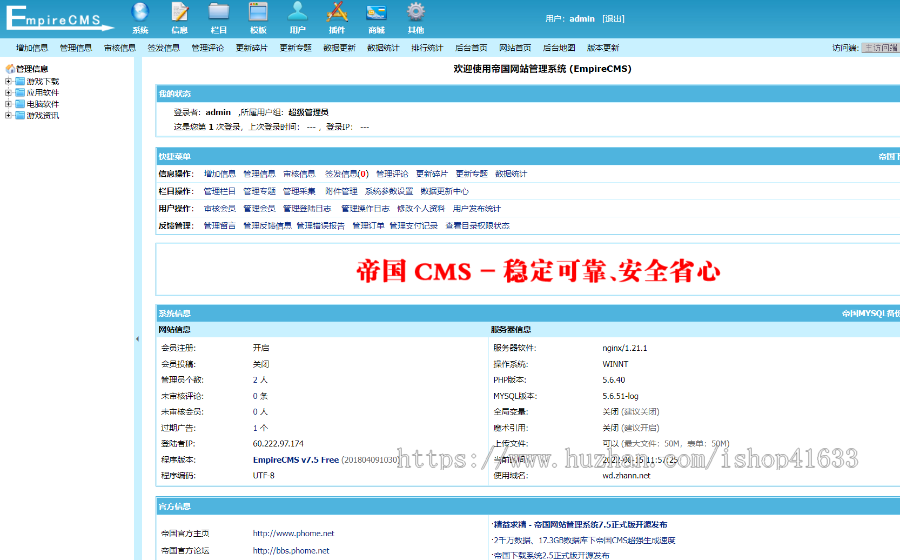Open 用户发布统计 quick link
Viewport: 900px width, 560px height.
tap(476, 208)
